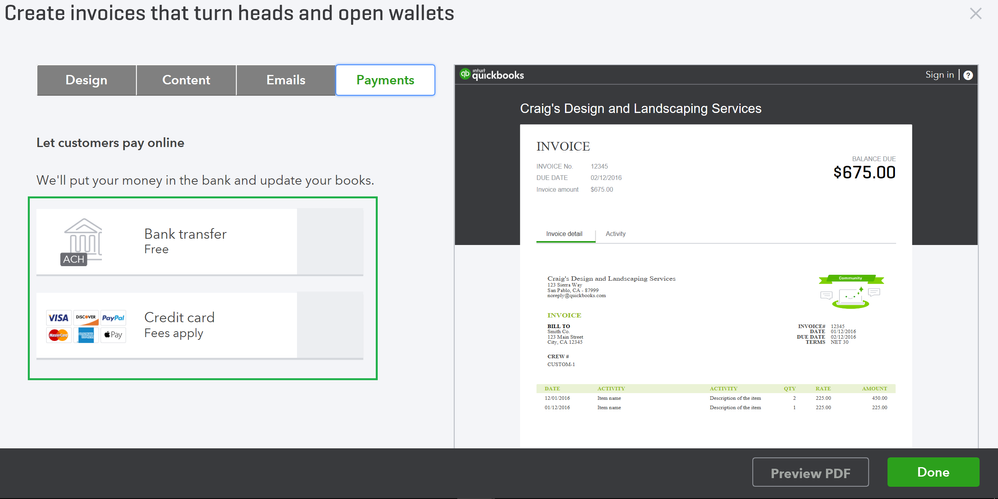Click the PayPal logo
The image size is (998, 499).
pyautogui.click(x=113, y=318)
